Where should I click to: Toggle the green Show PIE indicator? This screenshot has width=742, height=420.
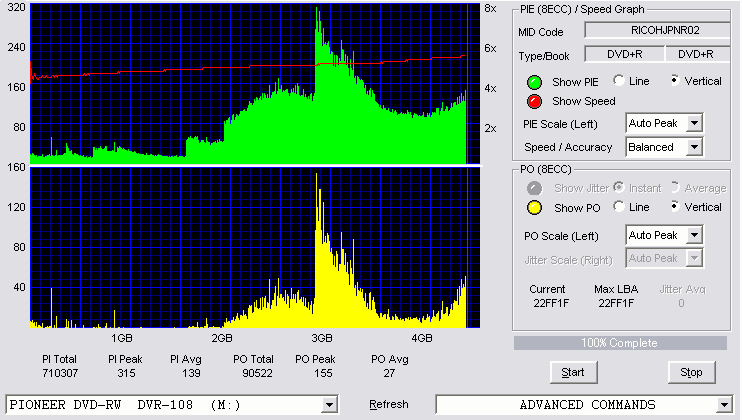(x=534, y=82)
